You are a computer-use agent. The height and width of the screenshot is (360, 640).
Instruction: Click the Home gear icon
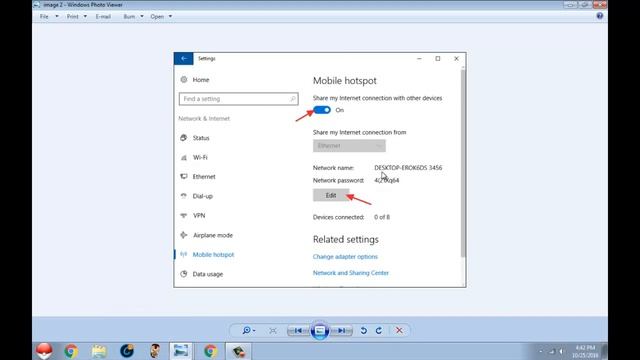(x=184, y=80)
